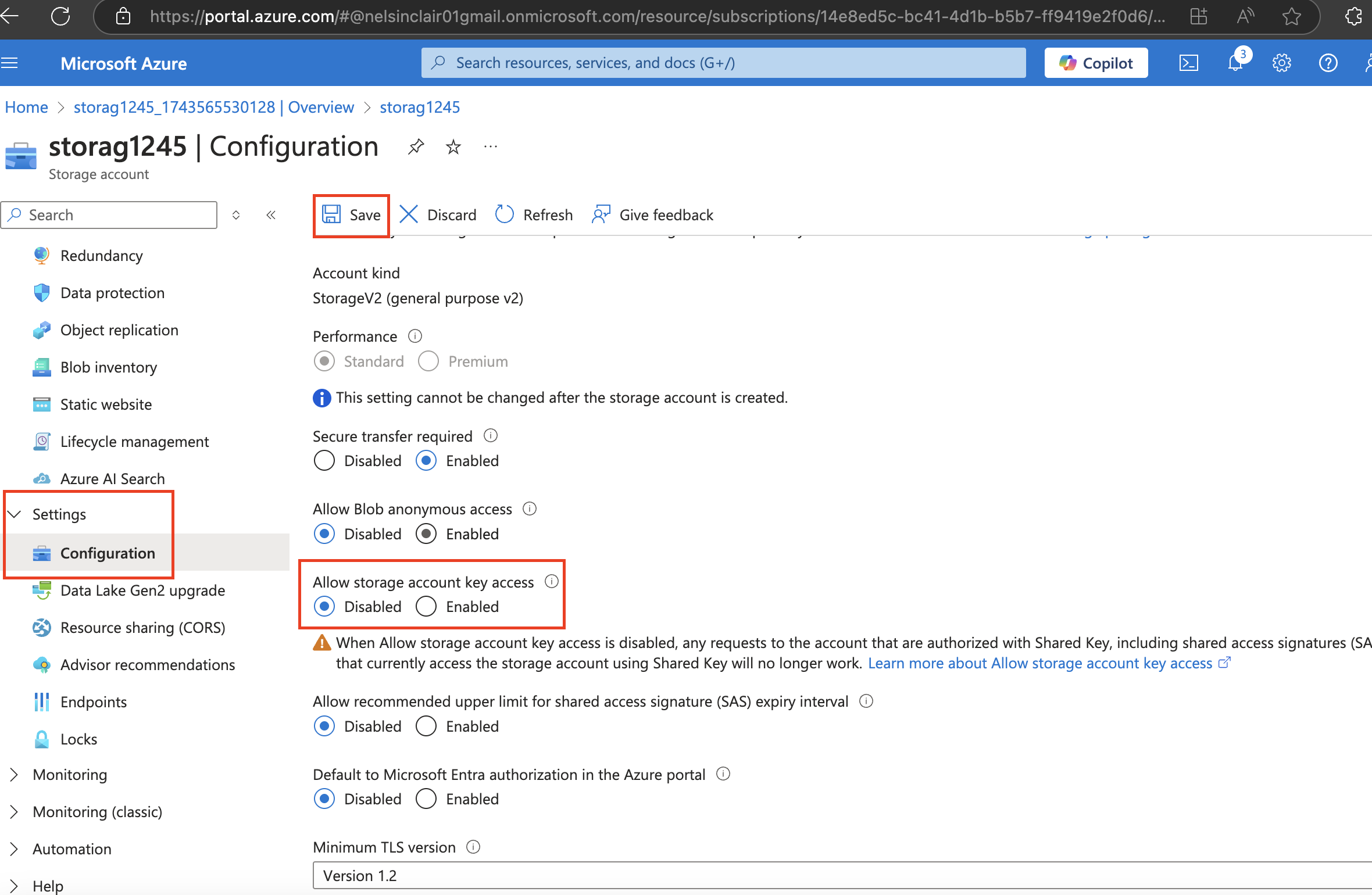This screenshot has height=895, width=1372.
Task: Focus the Azure global search box
Action: (x=723, y=63)
